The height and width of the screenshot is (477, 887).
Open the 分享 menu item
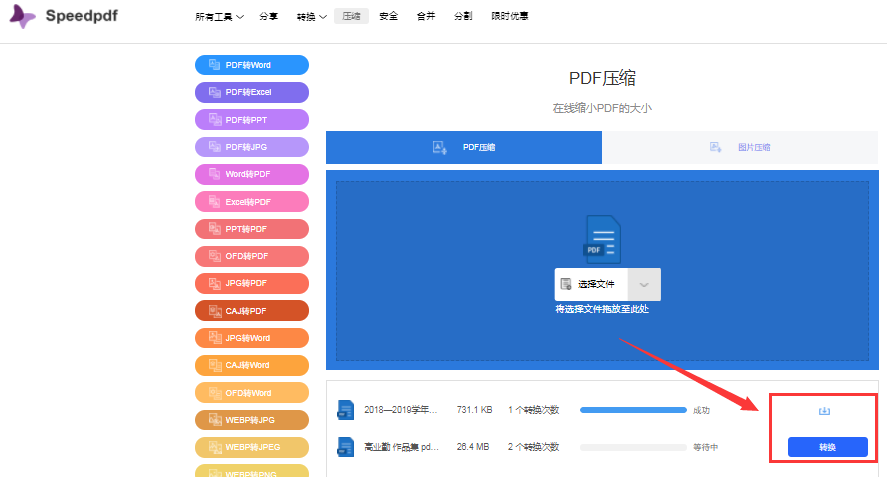point(269,16)
